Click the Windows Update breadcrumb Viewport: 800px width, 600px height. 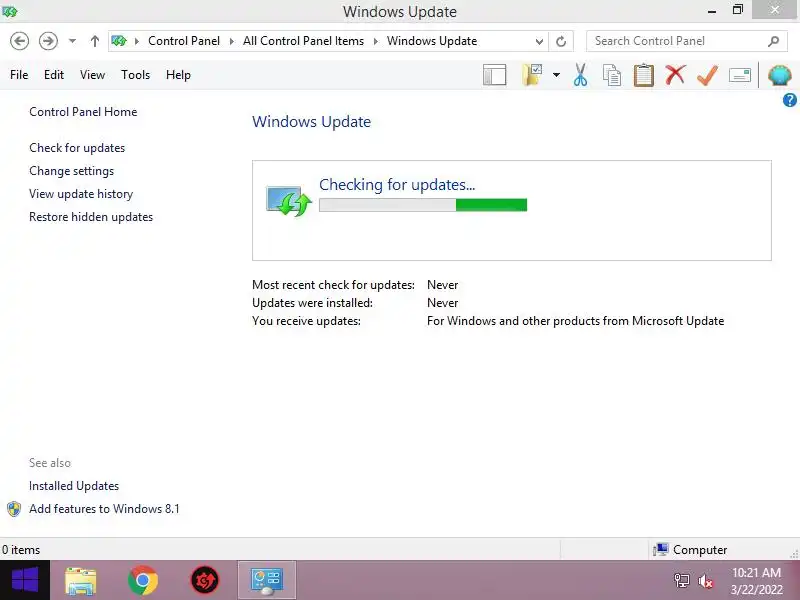click(432, 41)
